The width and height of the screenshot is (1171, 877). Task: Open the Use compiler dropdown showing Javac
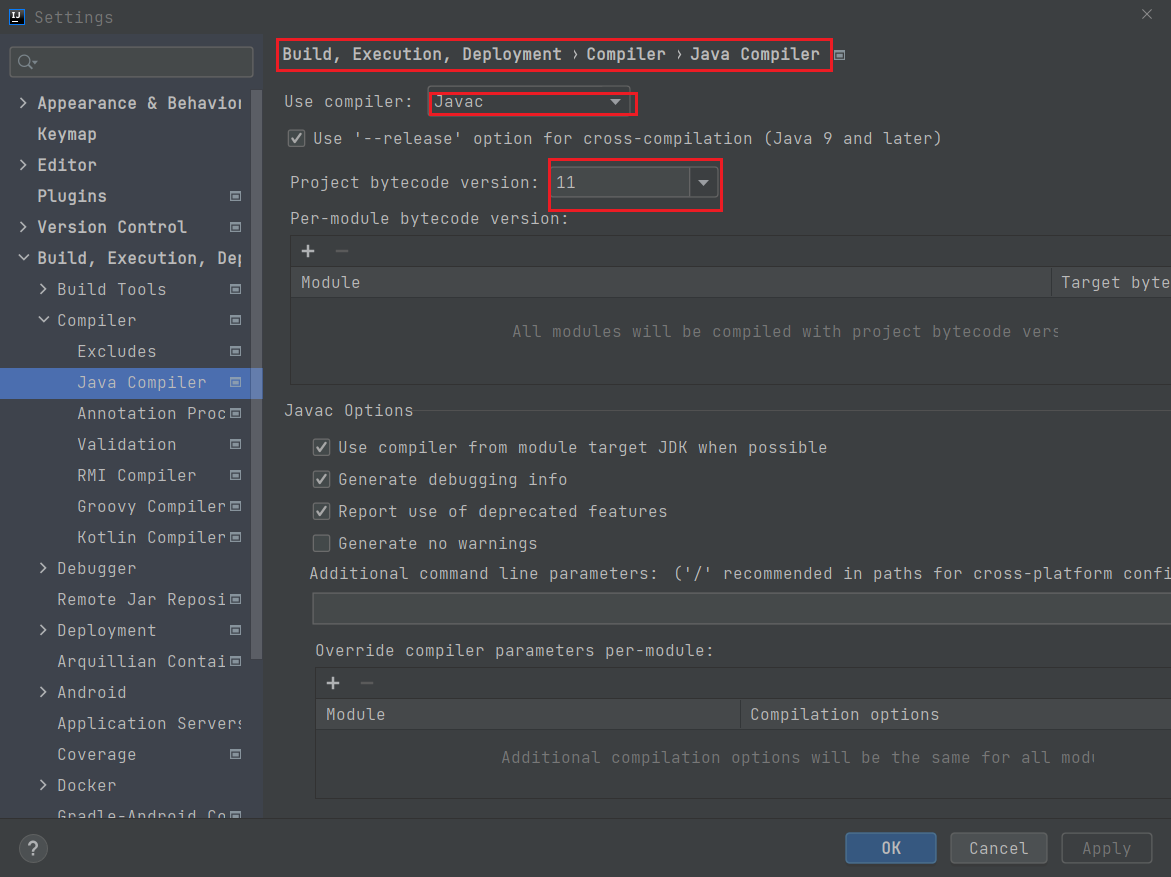pos(617,101)
